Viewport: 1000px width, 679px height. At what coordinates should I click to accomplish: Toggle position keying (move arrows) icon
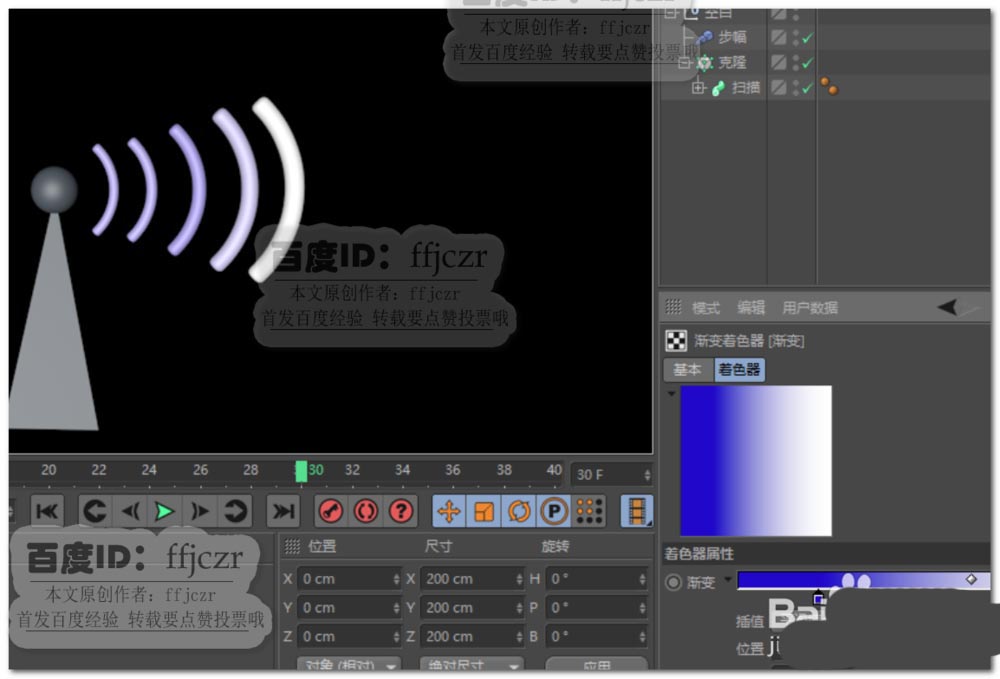[x=449, y=511]
